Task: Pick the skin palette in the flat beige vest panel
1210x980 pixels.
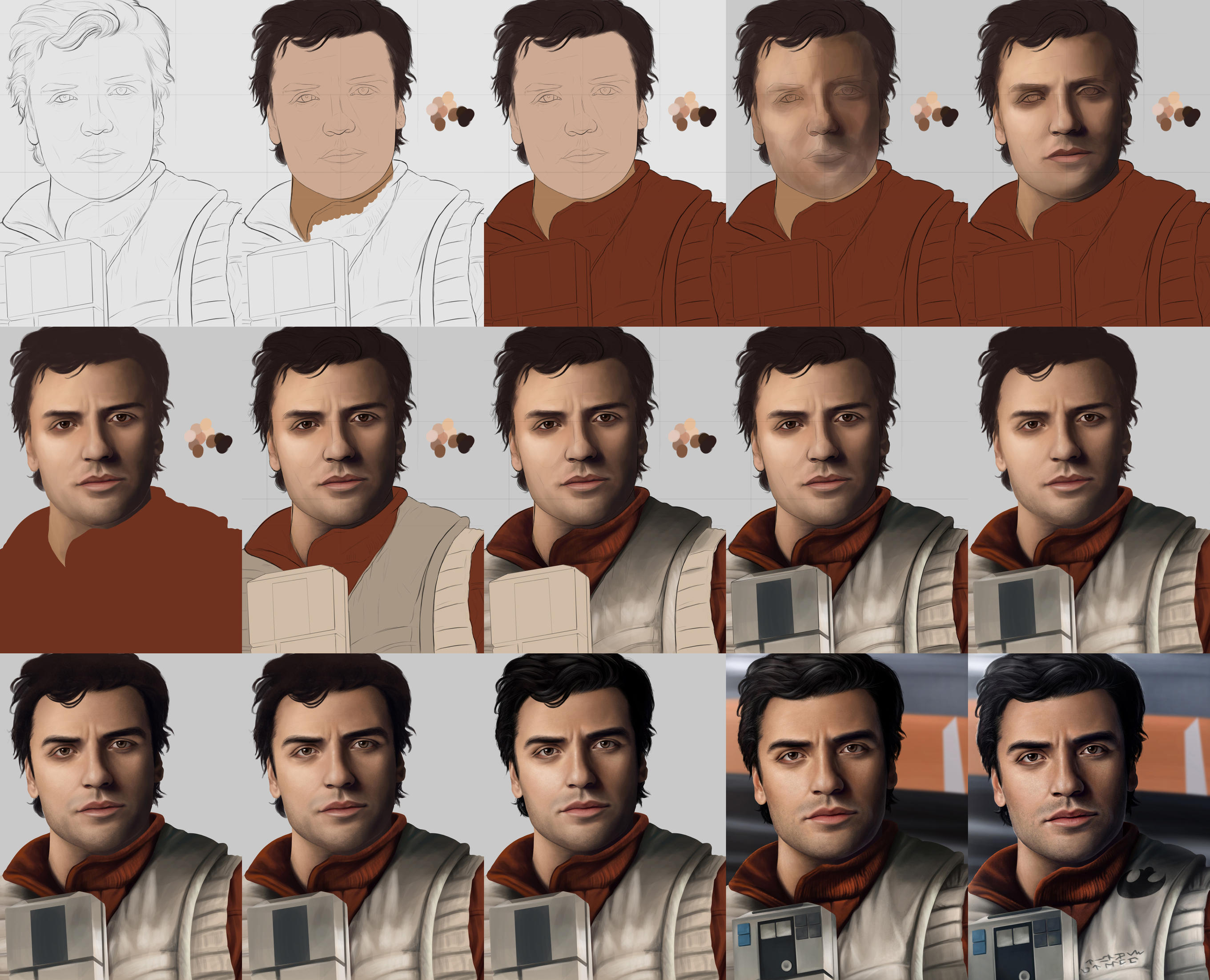Action: pyautogui.click(x=450, y=438)
